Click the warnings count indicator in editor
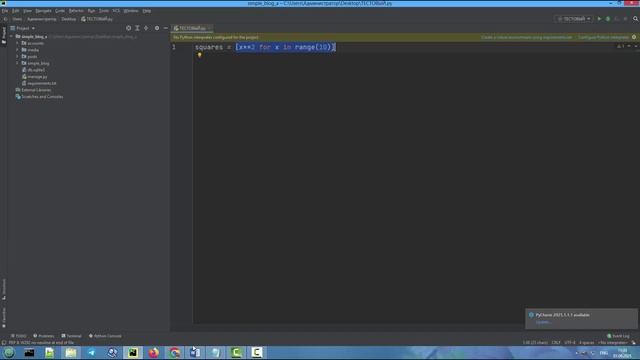 point(620,47)
